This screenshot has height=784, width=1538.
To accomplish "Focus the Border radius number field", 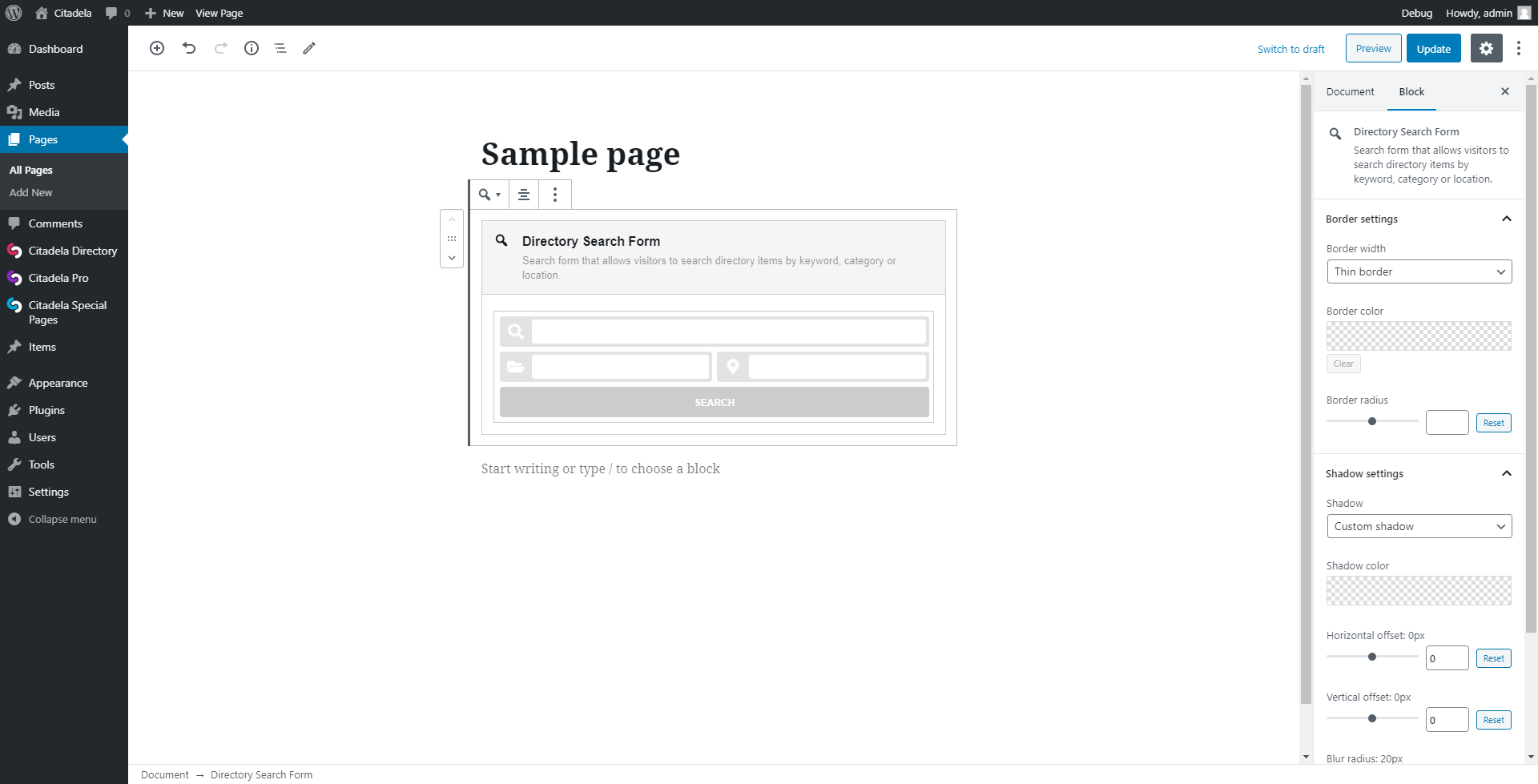I will pos(1447,422).
